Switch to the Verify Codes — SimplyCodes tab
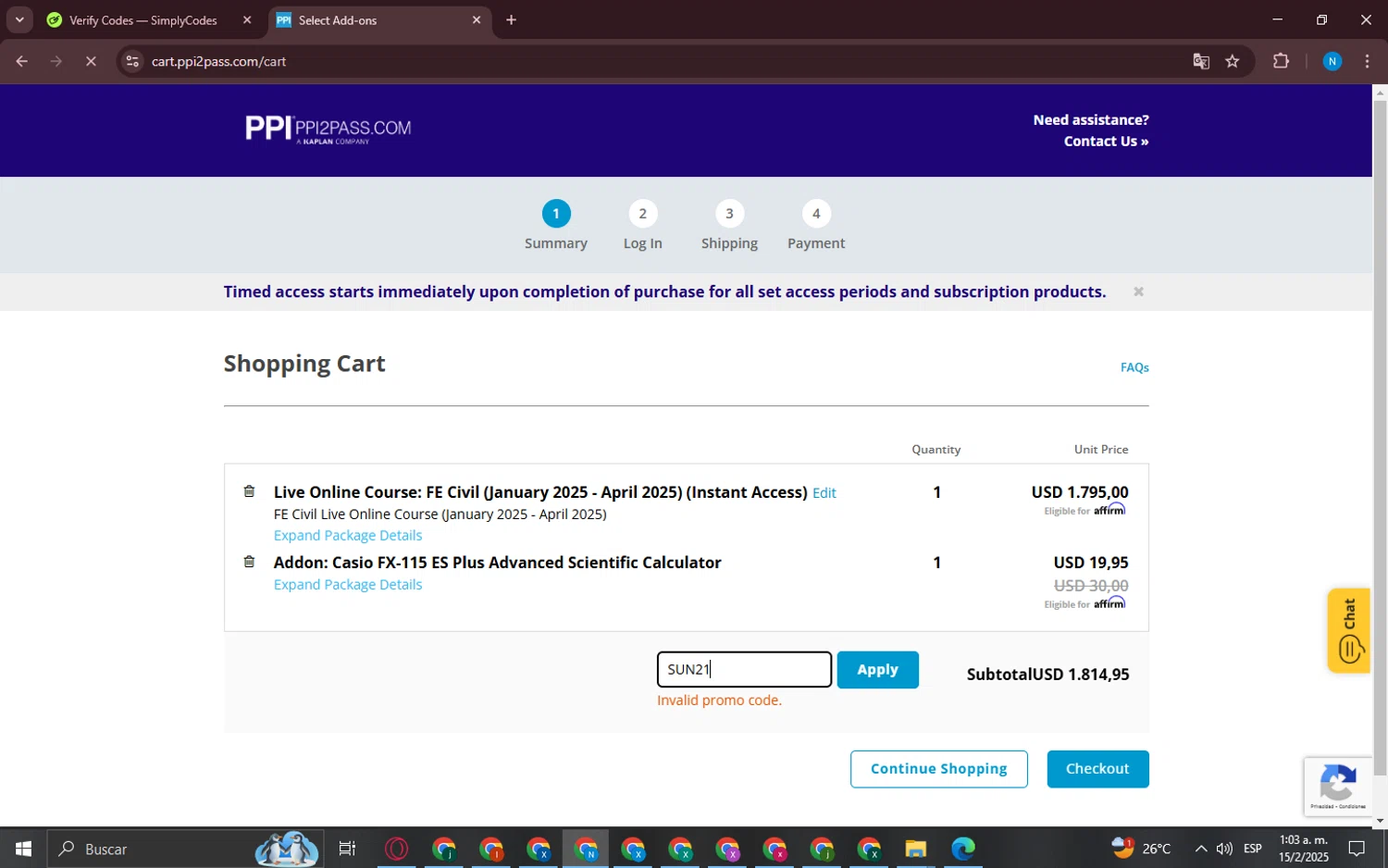 143,20
